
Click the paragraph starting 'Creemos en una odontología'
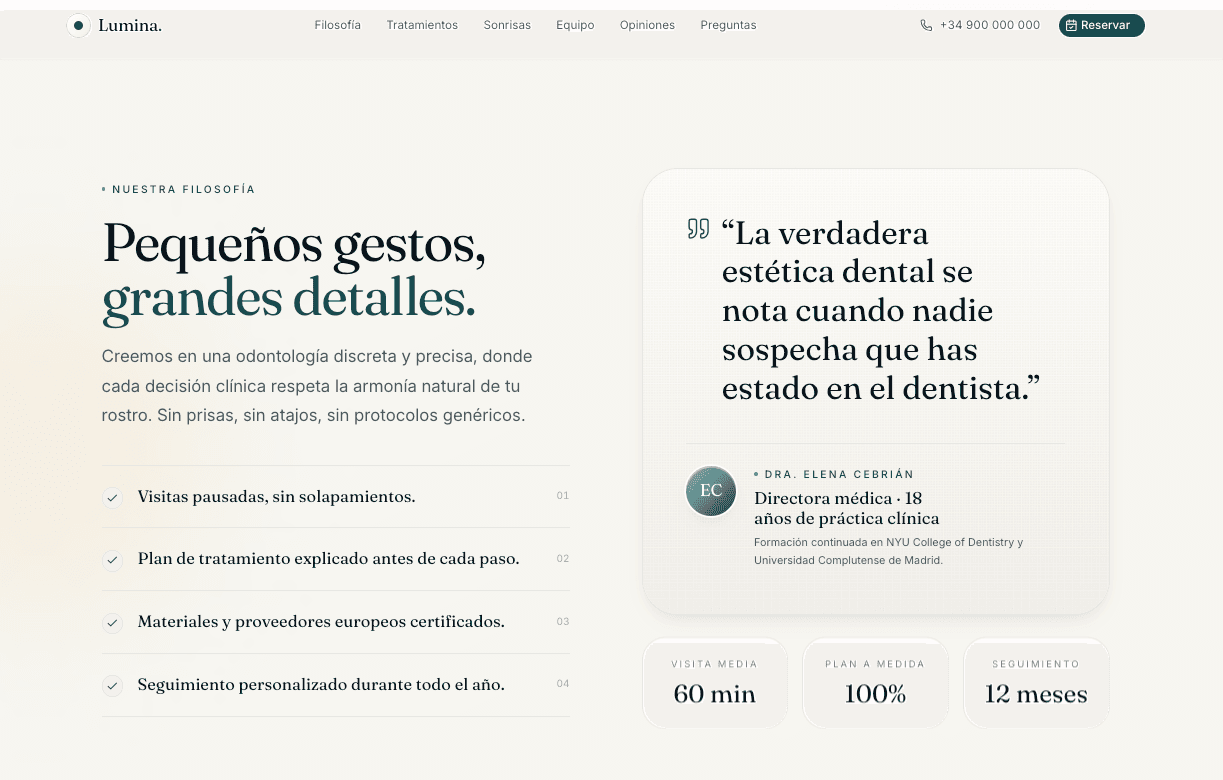[317, 385]
